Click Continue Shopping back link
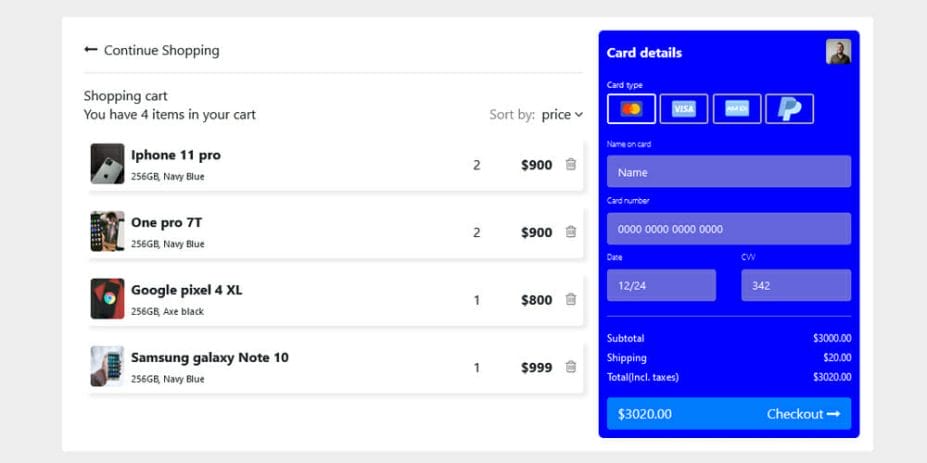Viewport: 927px width, 463px height. point(152,50)
